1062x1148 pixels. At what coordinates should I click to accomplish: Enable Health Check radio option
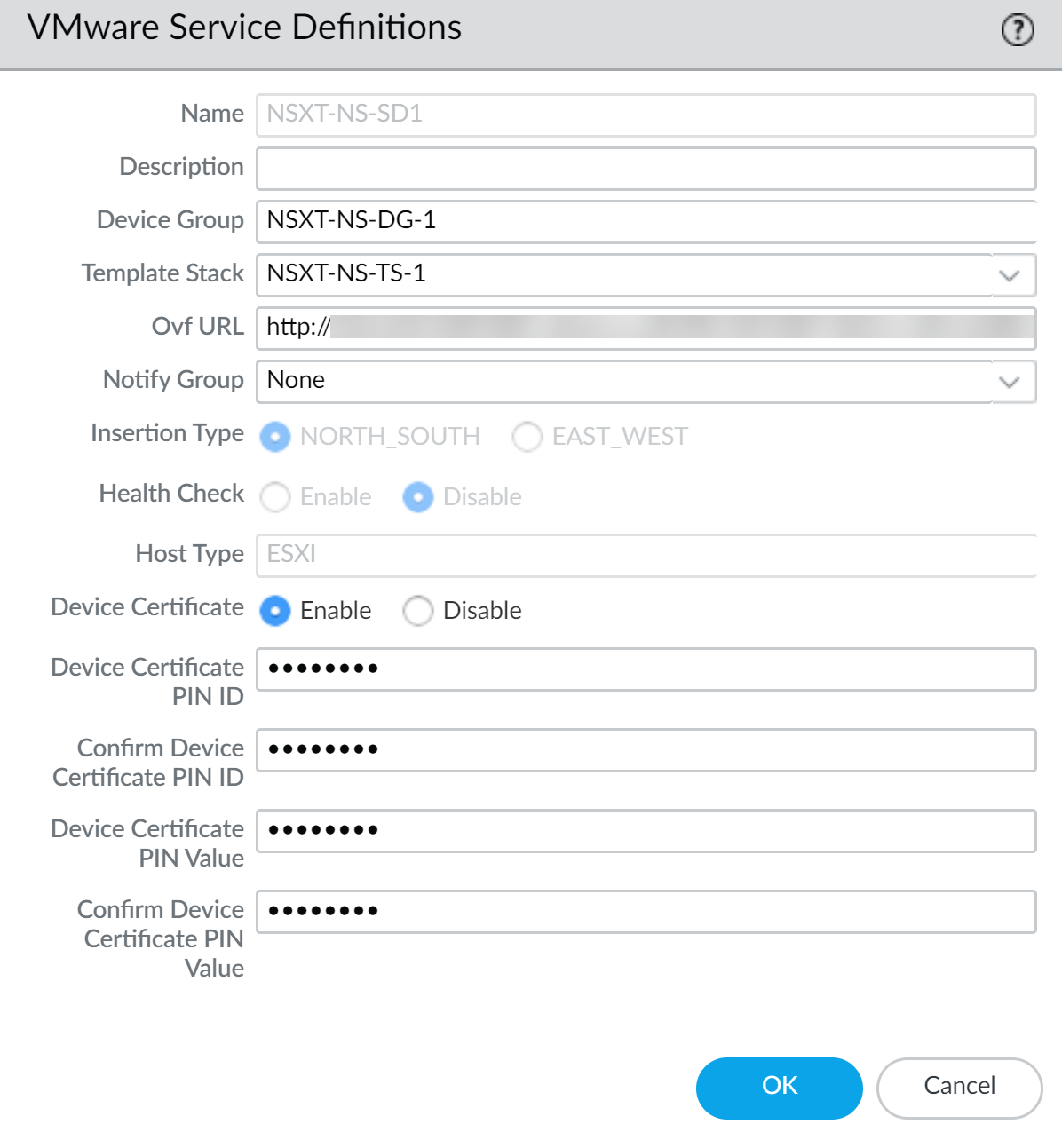tap(275, 497)
